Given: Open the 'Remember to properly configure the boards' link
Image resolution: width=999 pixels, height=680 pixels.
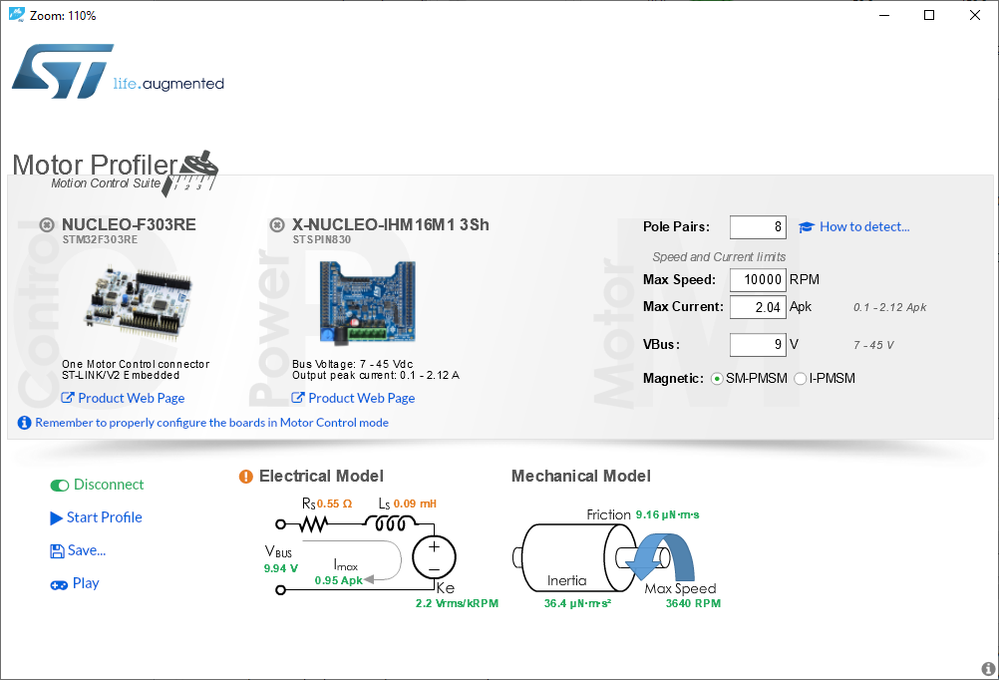Looking at the screenshot, I should (212, 423).
